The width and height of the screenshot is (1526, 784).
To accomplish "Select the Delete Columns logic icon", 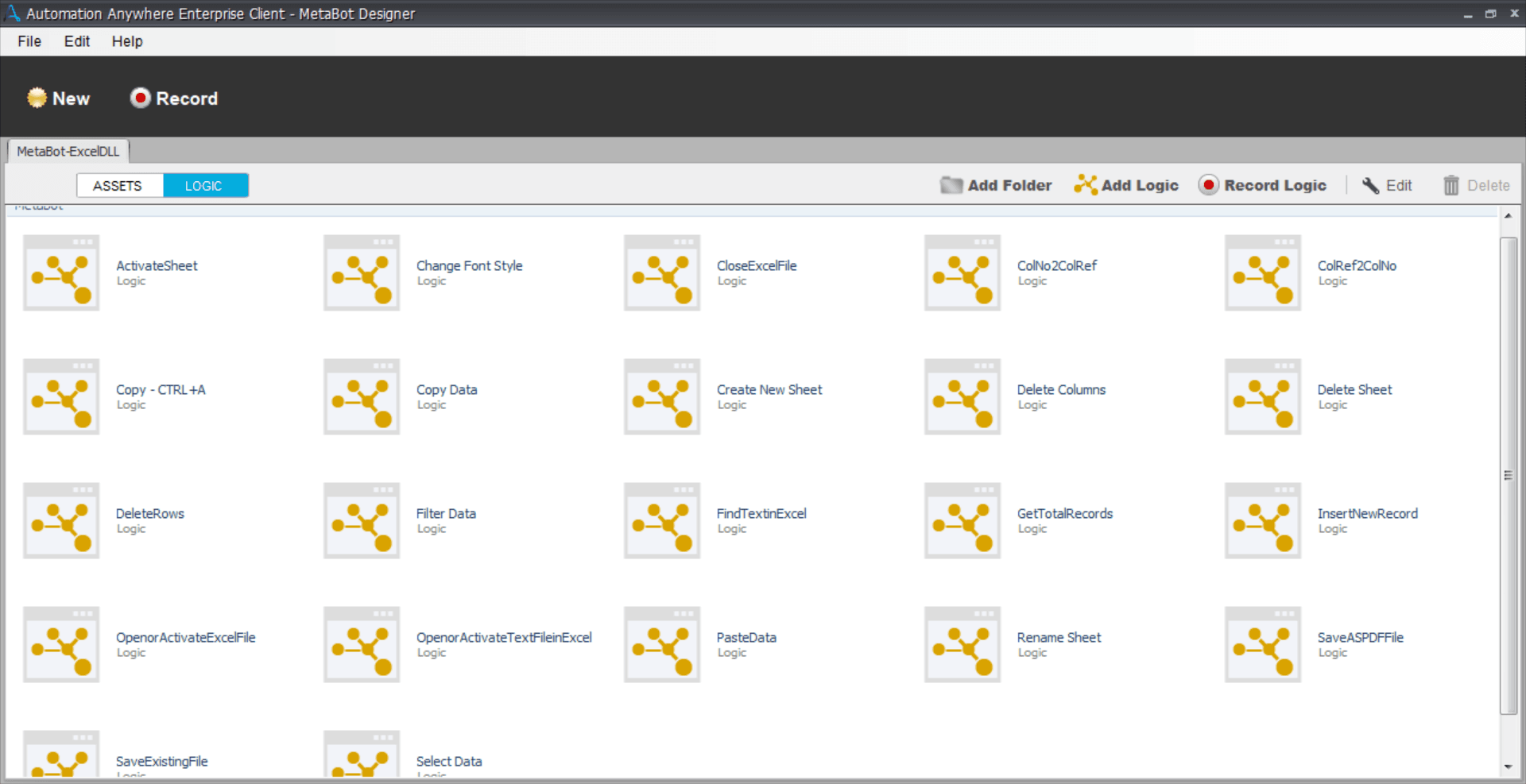I will tap(962, 396).
